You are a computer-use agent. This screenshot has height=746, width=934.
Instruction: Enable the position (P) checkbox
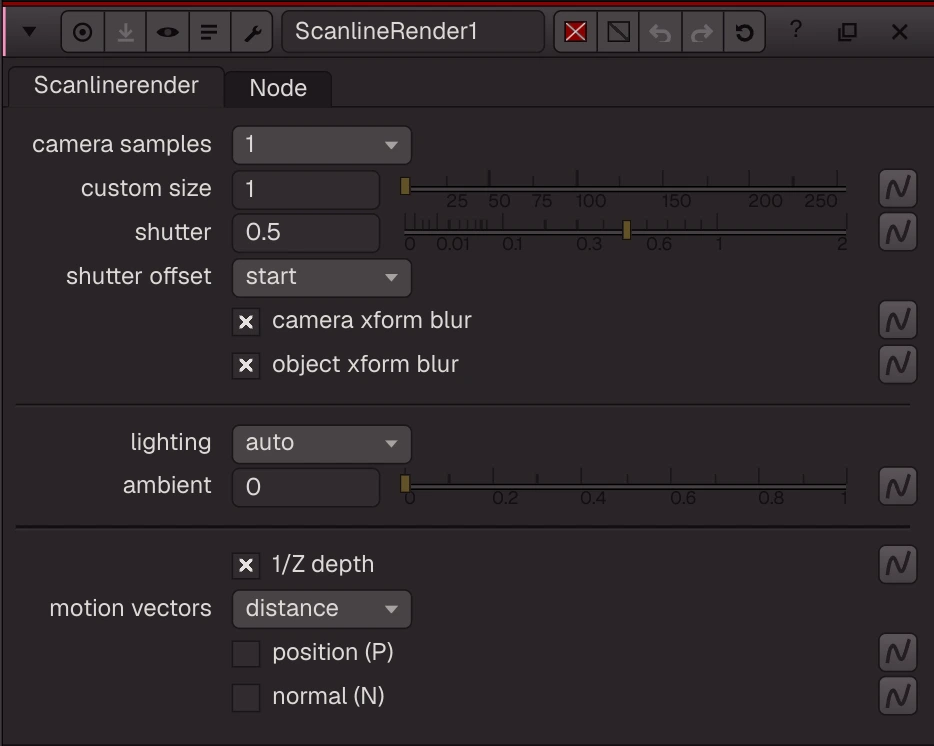click(x=246, y=654)
